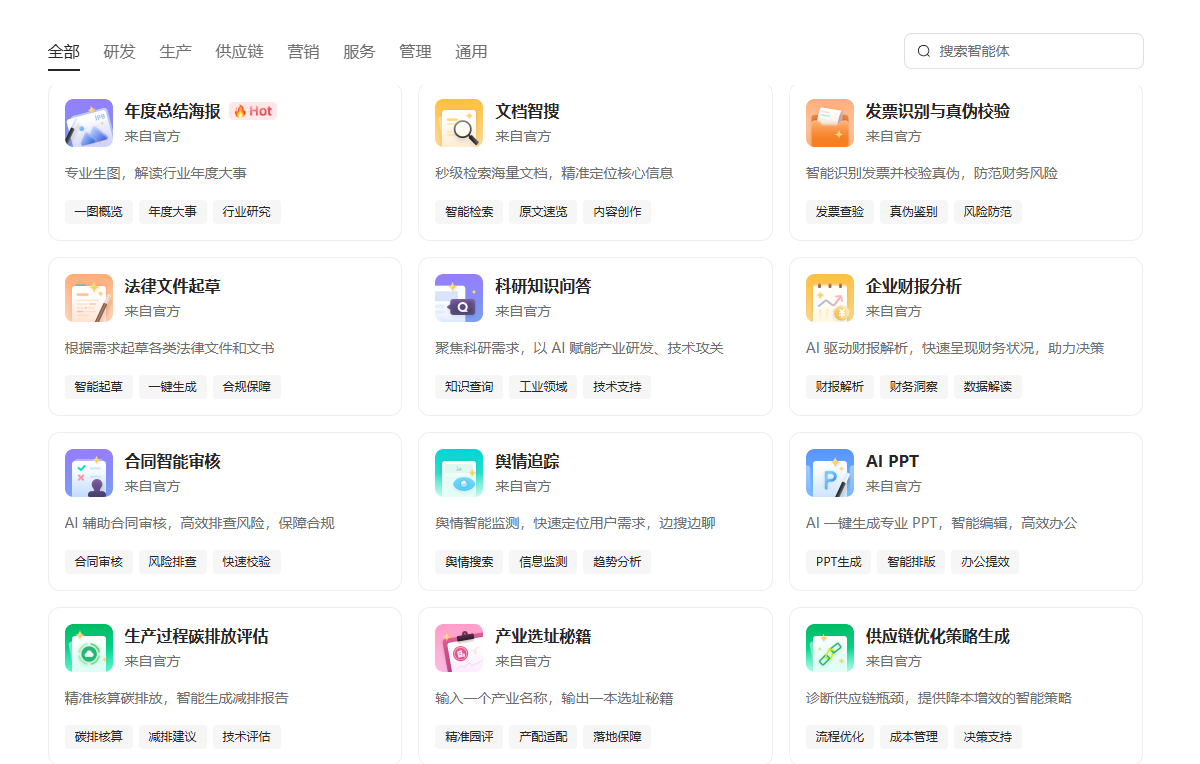Click the AI PPT icon

click(x=830, y=473)
